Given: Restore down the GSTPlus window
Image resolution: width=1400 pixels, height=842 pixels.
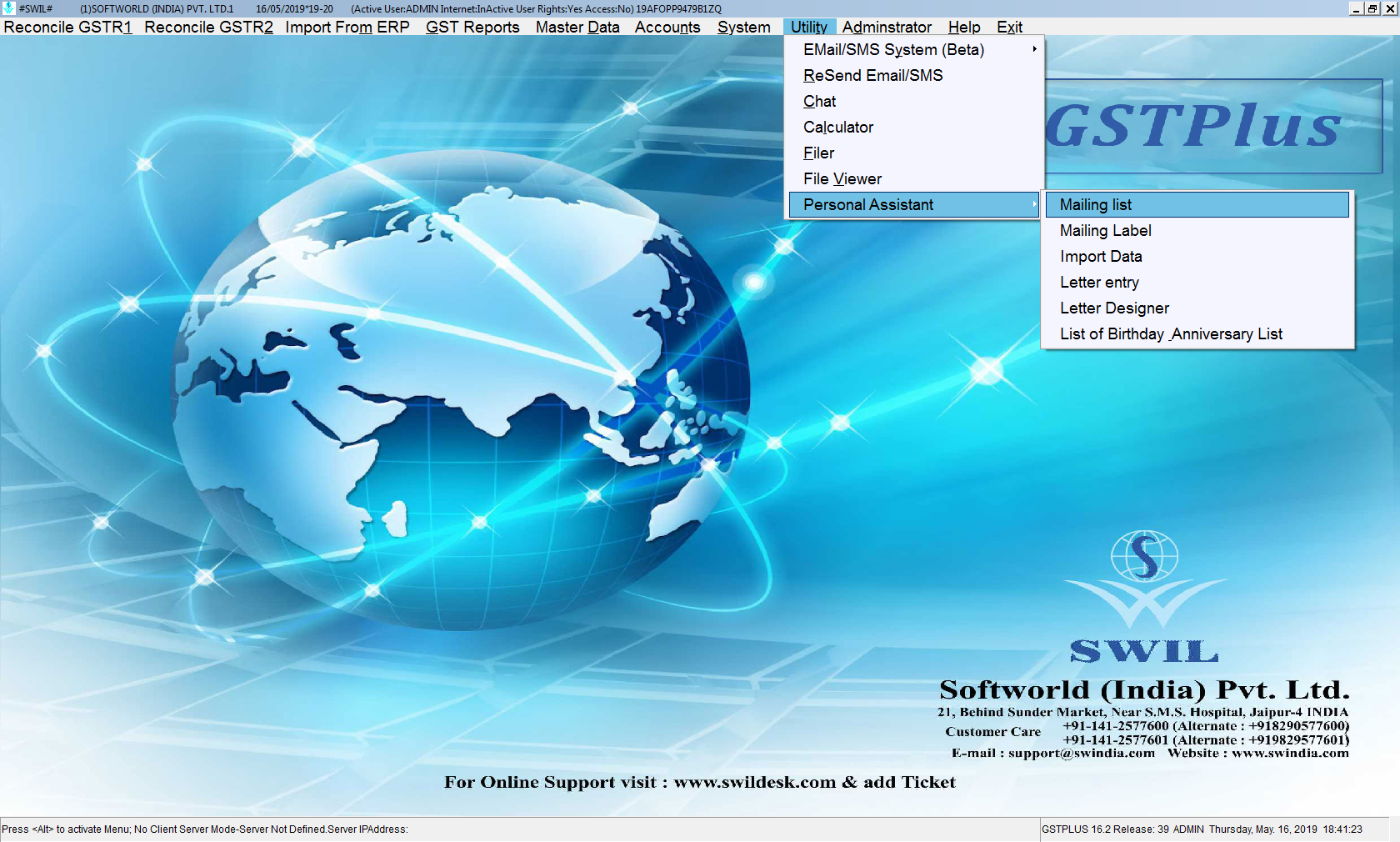Looking at the screenshot, I should coord(1372,8).
